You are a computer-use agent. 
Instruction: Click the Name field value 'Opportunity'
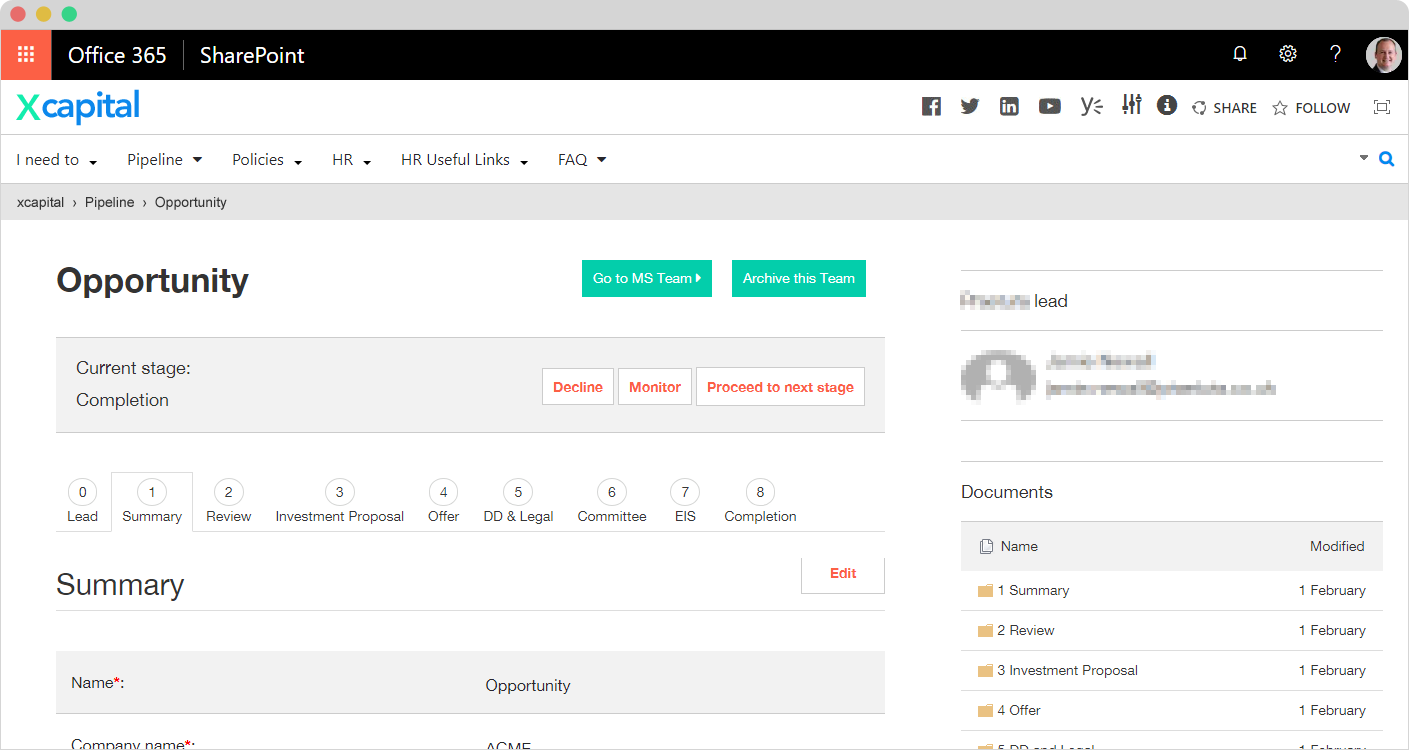point(528,685)
